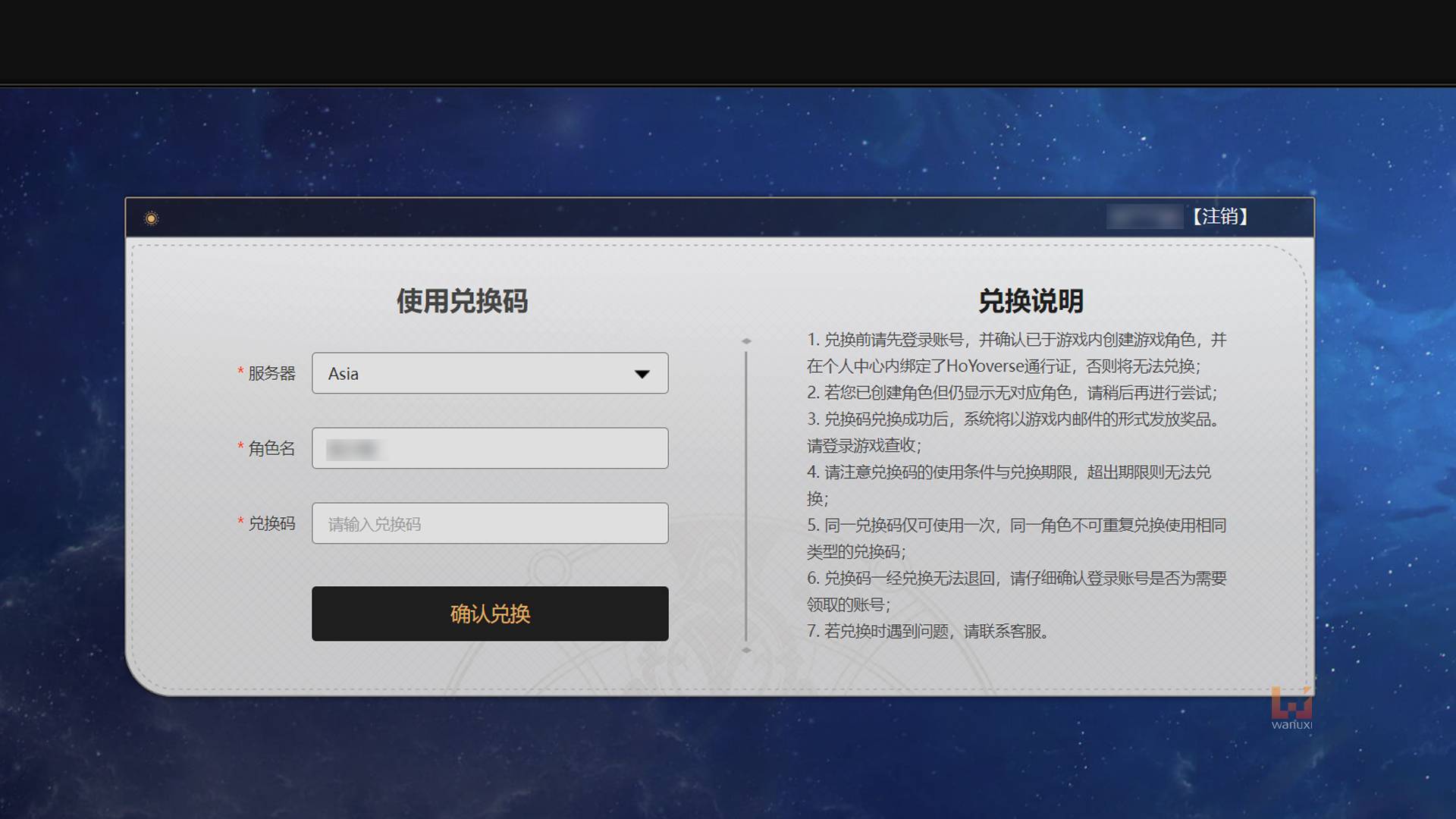Click the blurred account name beside 注销
The image size is (1456, 819).
point(1145,217)
